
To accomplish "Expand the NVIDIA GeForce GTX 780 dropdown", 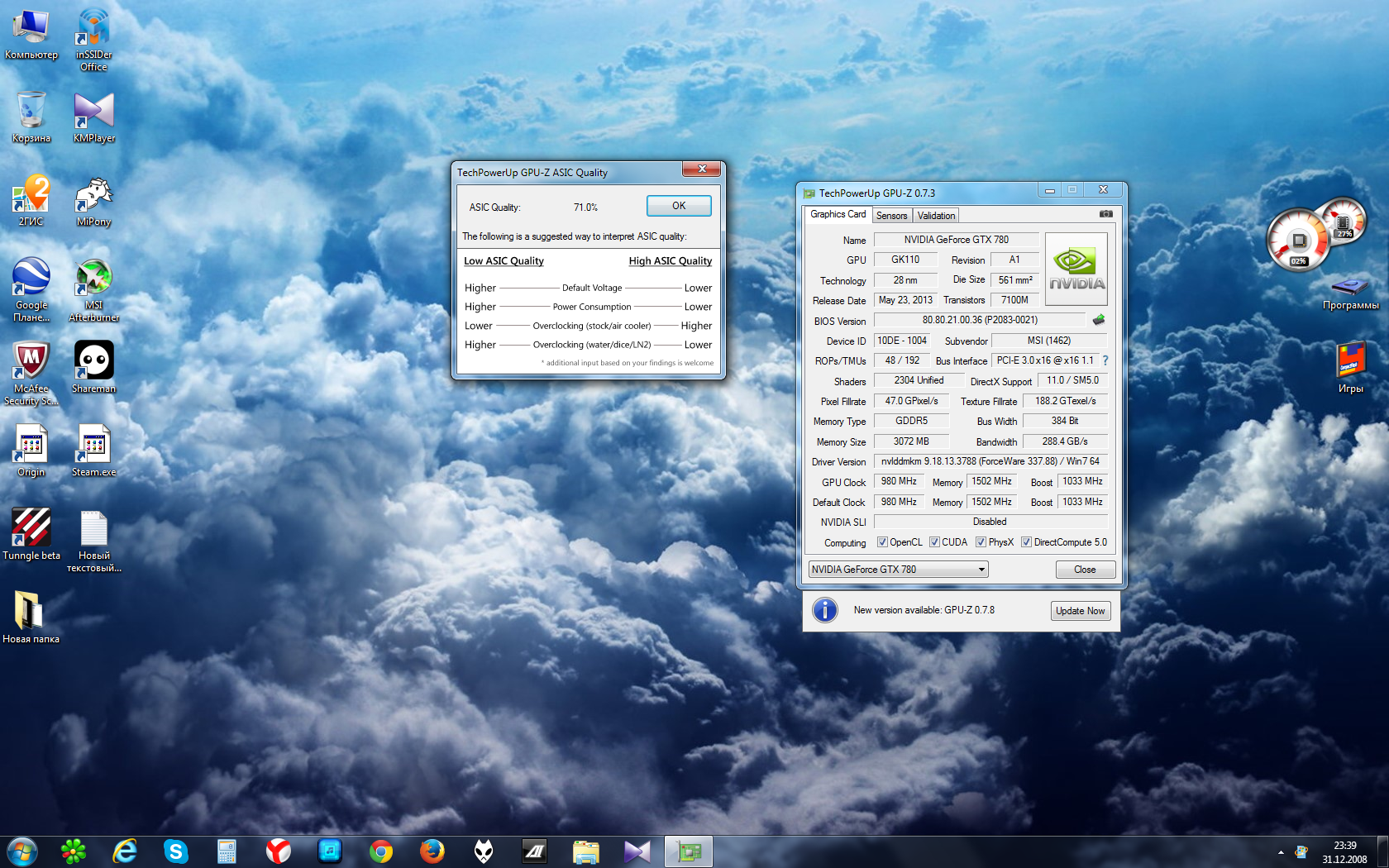I will pos(981,570).
